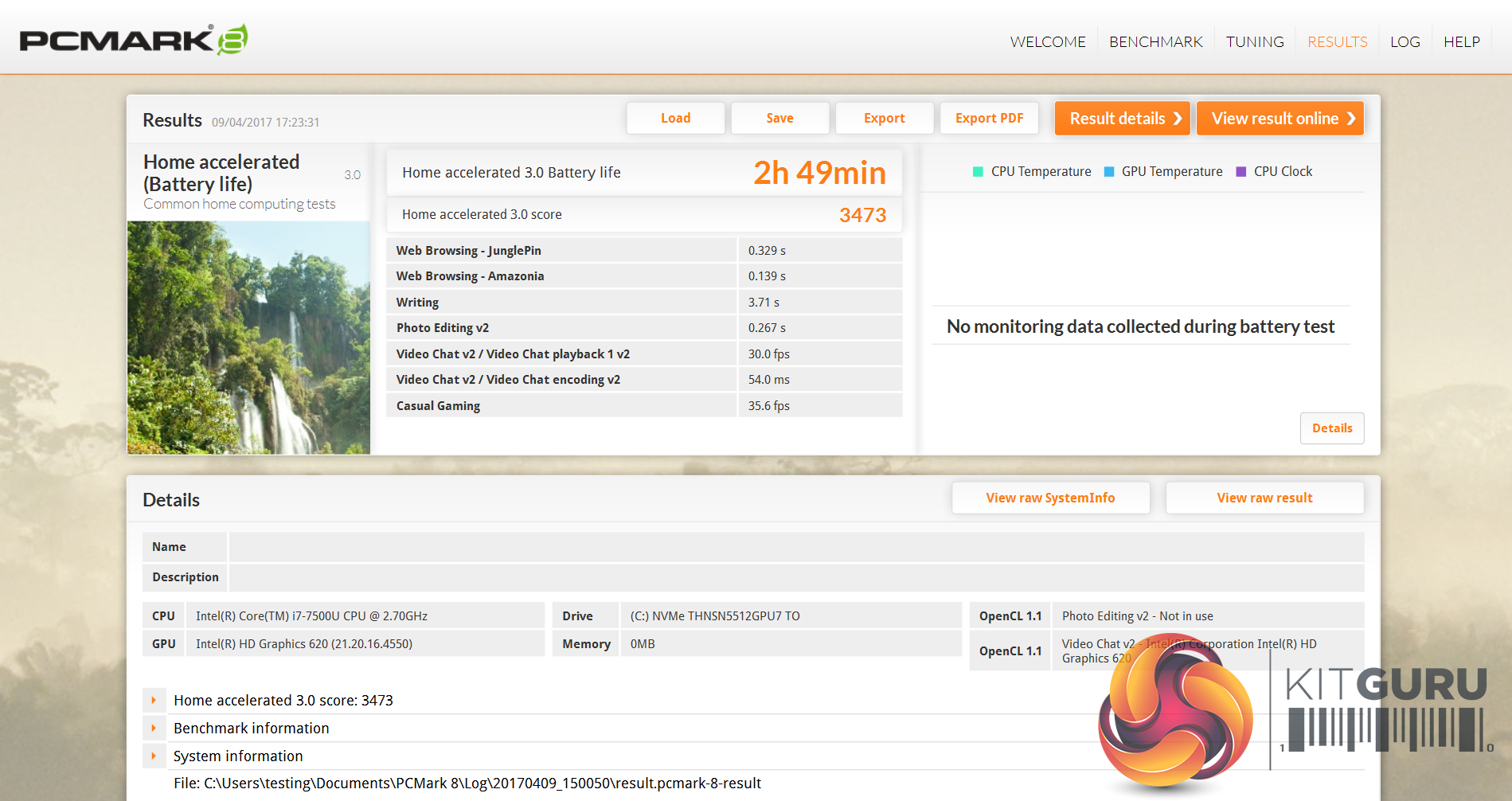The height and width of the screenshot is (801, 1512).
Task: Select the Casual Gaming row
Action: pyautogui.click(x=644, y=406)
